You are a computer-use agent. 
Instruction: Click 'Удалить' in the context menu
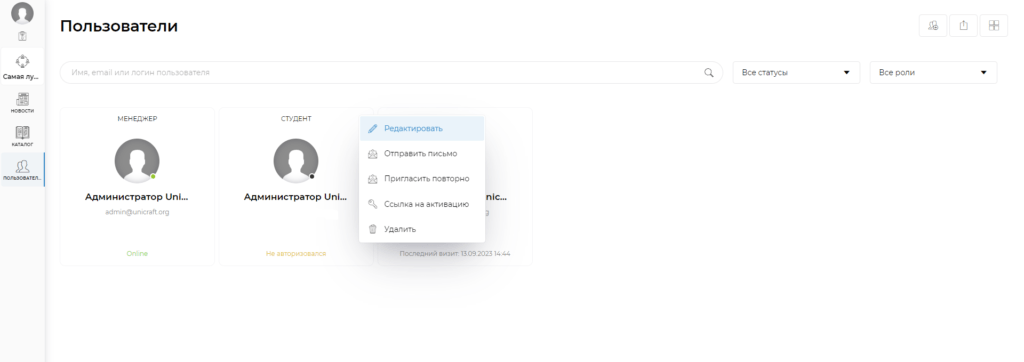point(422,229)
